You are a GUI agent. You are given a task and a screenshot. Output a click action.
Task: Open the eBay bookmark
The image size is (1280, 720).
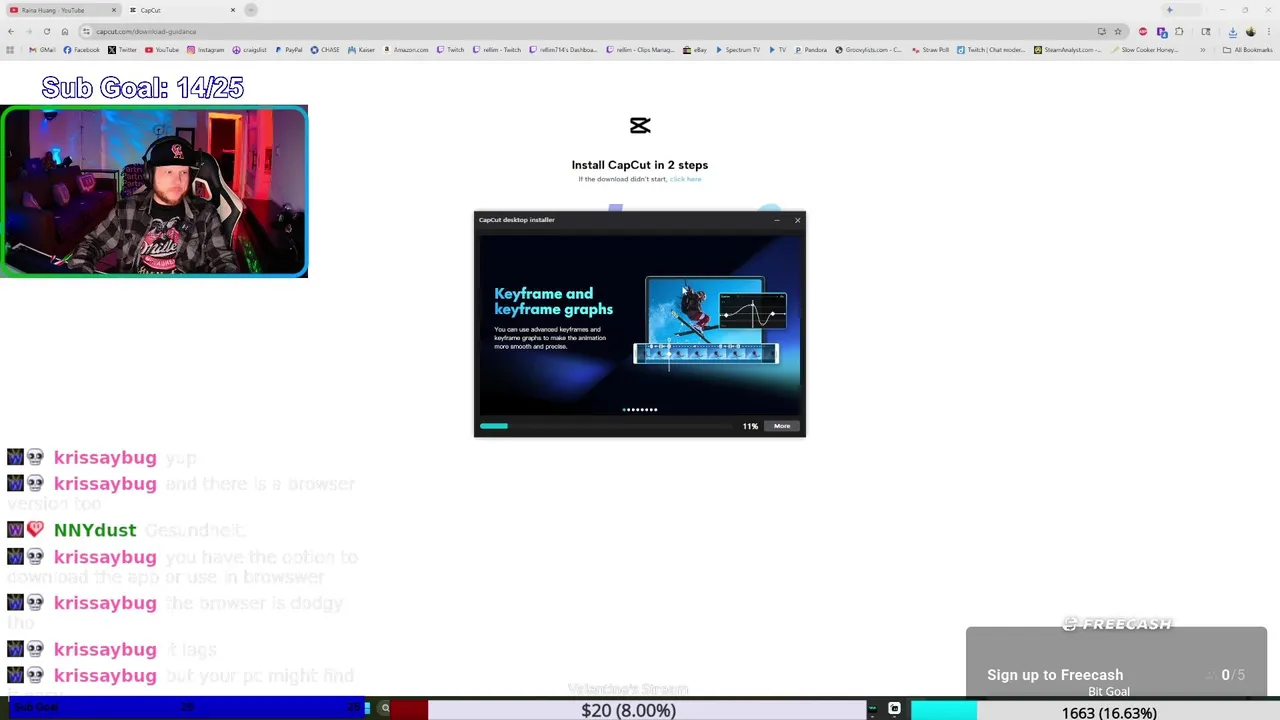695,49
